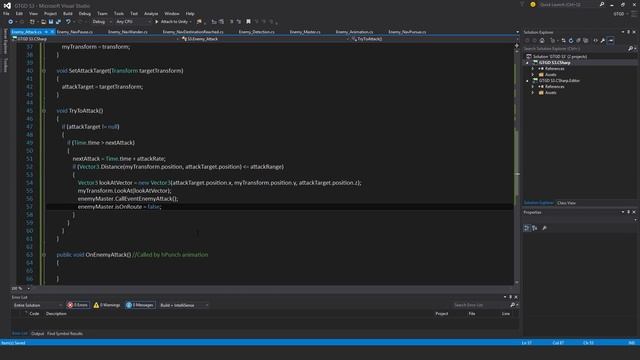Collapse the GTGD S3.CSharp project node
Screen dimensions: 640x360
pyautogui.click(x=527, y=63)
